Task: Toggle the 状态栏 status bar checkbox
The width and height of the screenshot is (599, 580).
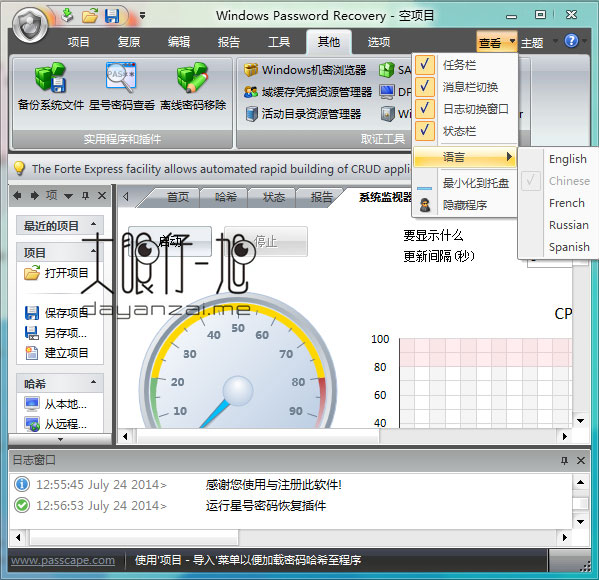Action: (424, 131)
